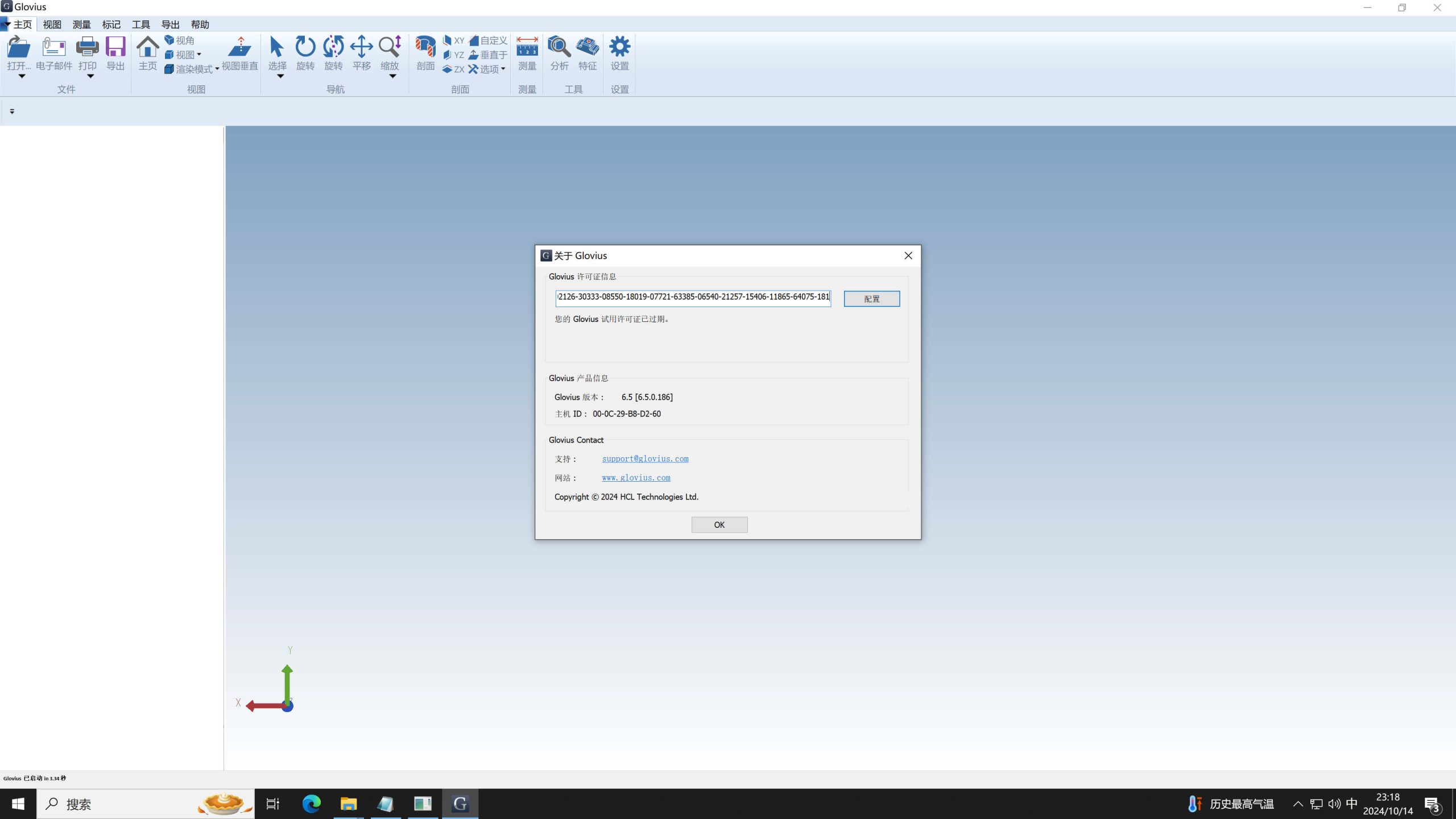Expand the 缩放 dropdown arrow
Viewport: 1456px width, 819px height.
392,76
